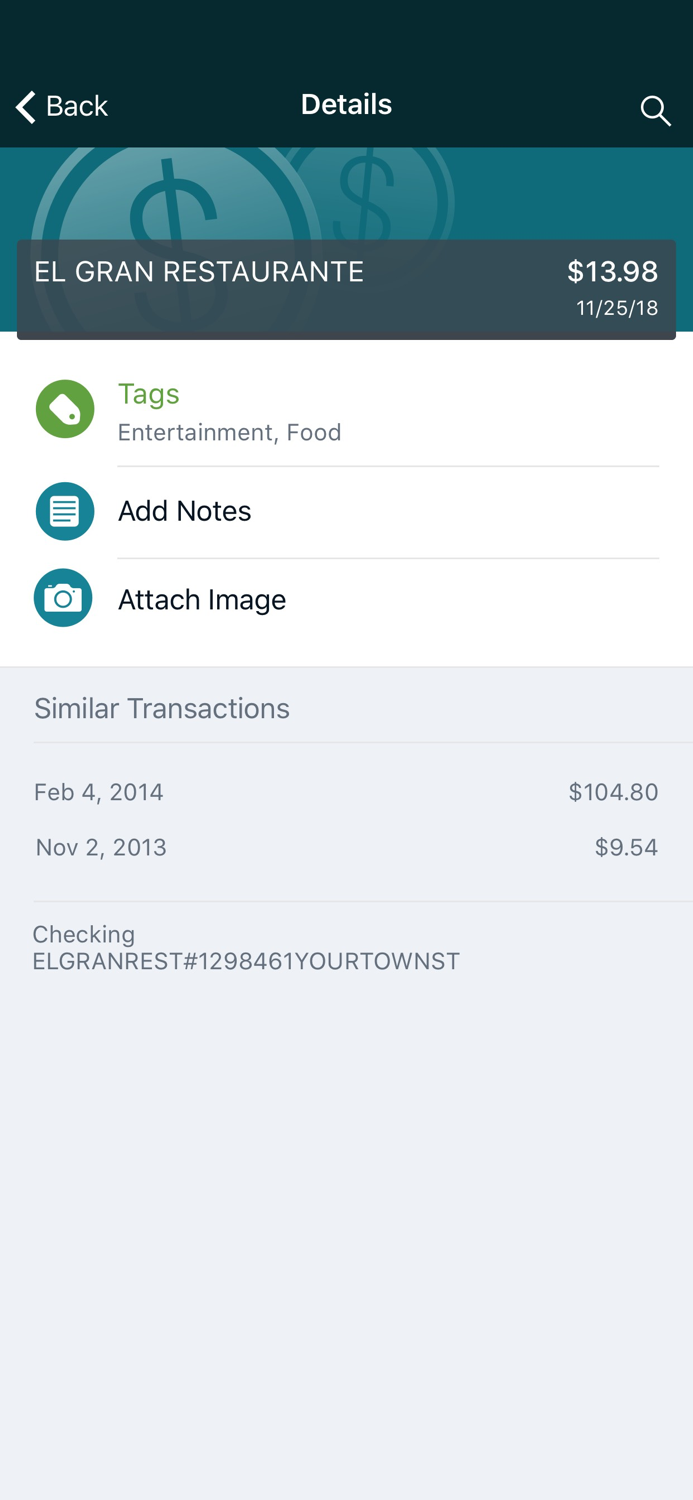Tap the $104.80 transaction amount
Image resolution: width=693 pixels, height=1500 pixels.
coord(613,793)
